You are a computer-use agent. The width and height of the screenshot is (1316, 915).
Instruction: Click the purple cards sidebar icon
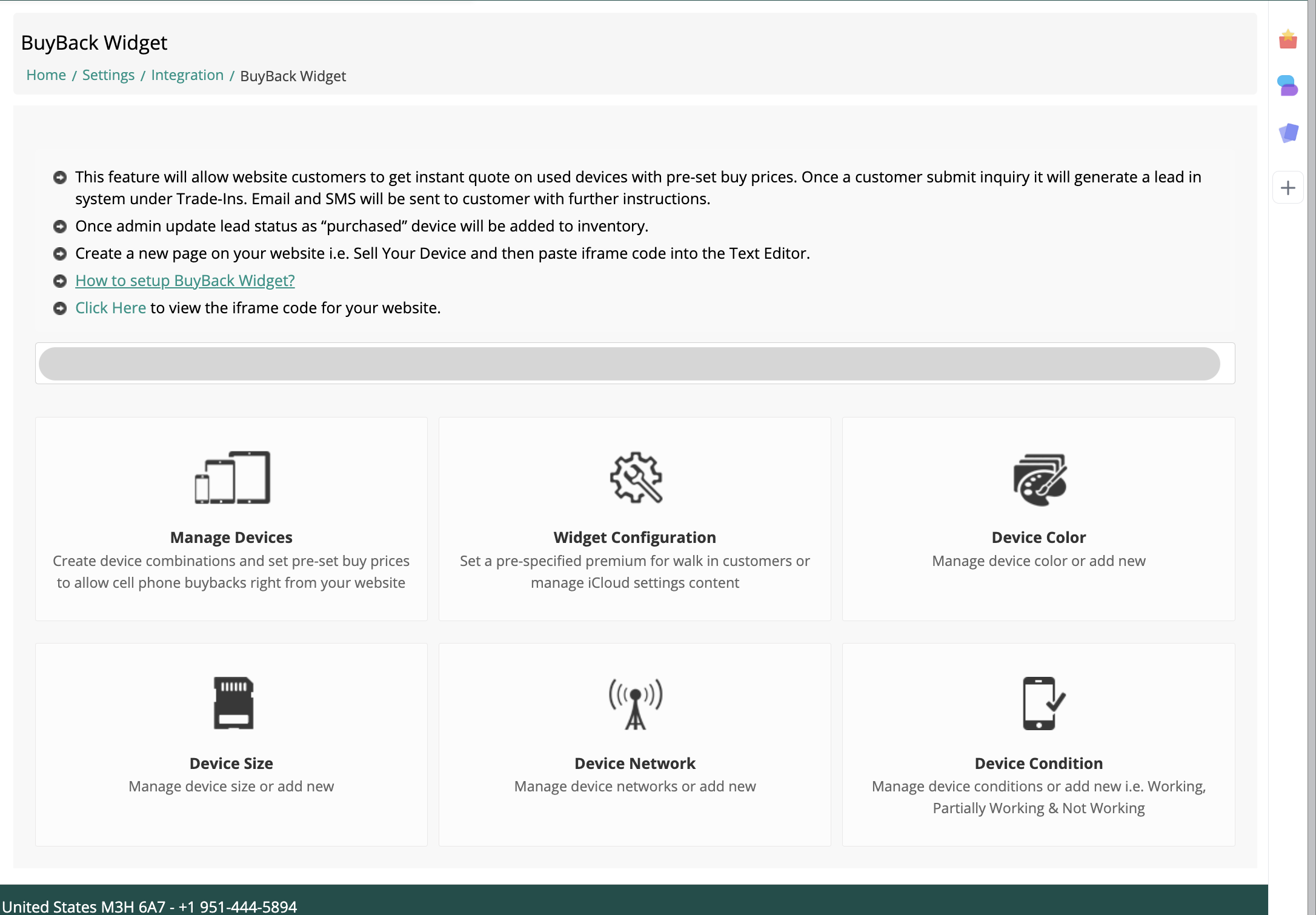[1288, 133]
